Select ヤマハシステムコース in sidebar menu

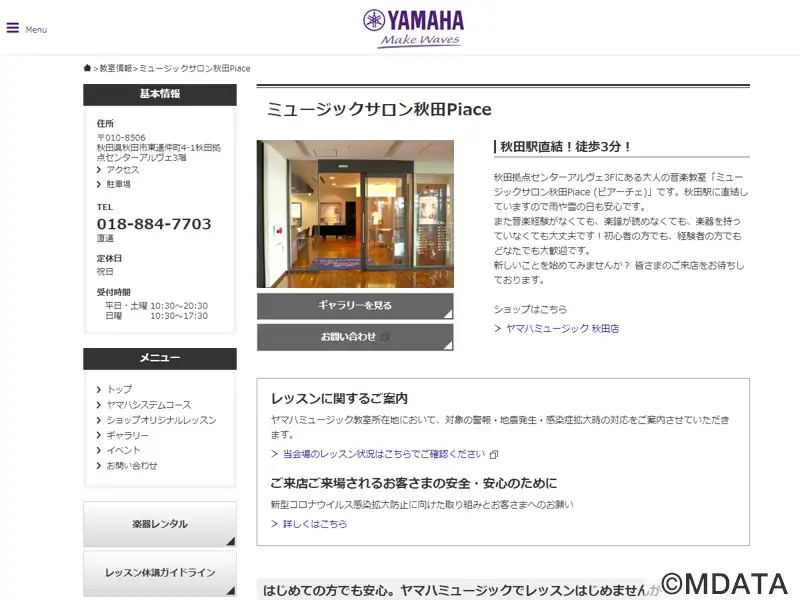(149, 405)
